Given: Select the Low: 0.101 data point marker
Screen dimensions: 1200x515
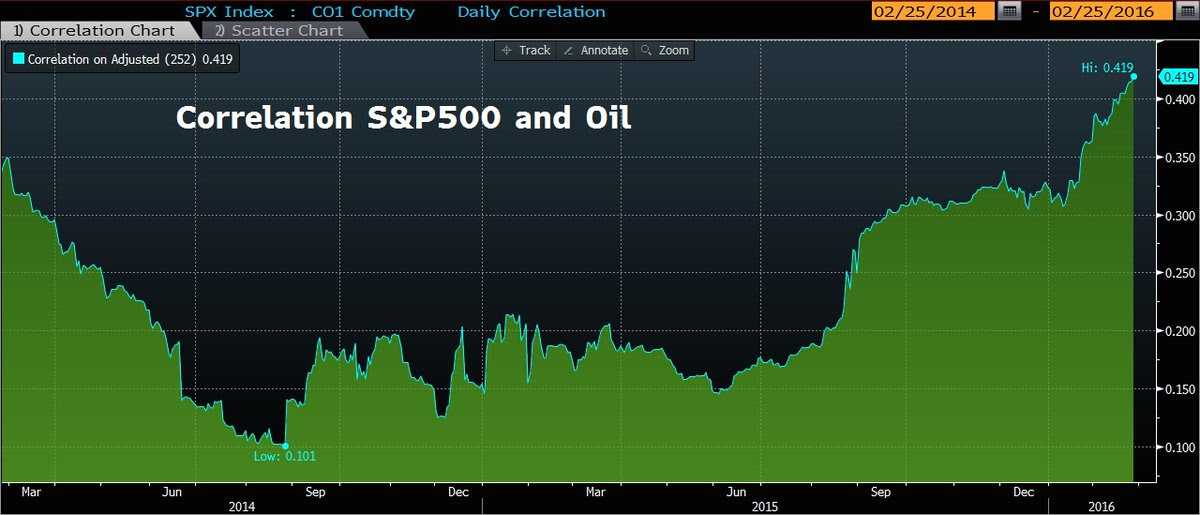Looking at the screenshot, I should (286, 446).
